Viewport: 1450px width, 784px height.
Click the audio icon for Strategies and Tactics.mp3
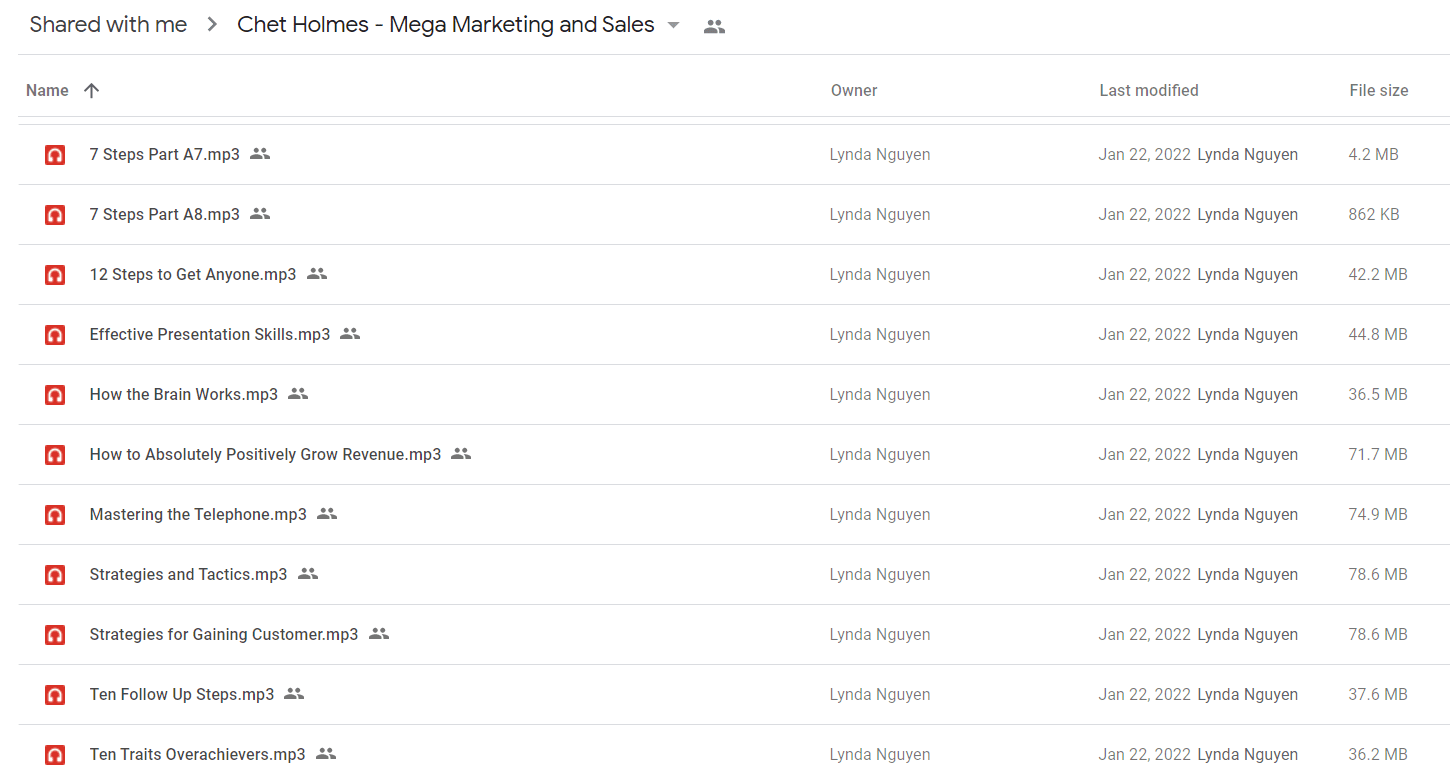55,575
